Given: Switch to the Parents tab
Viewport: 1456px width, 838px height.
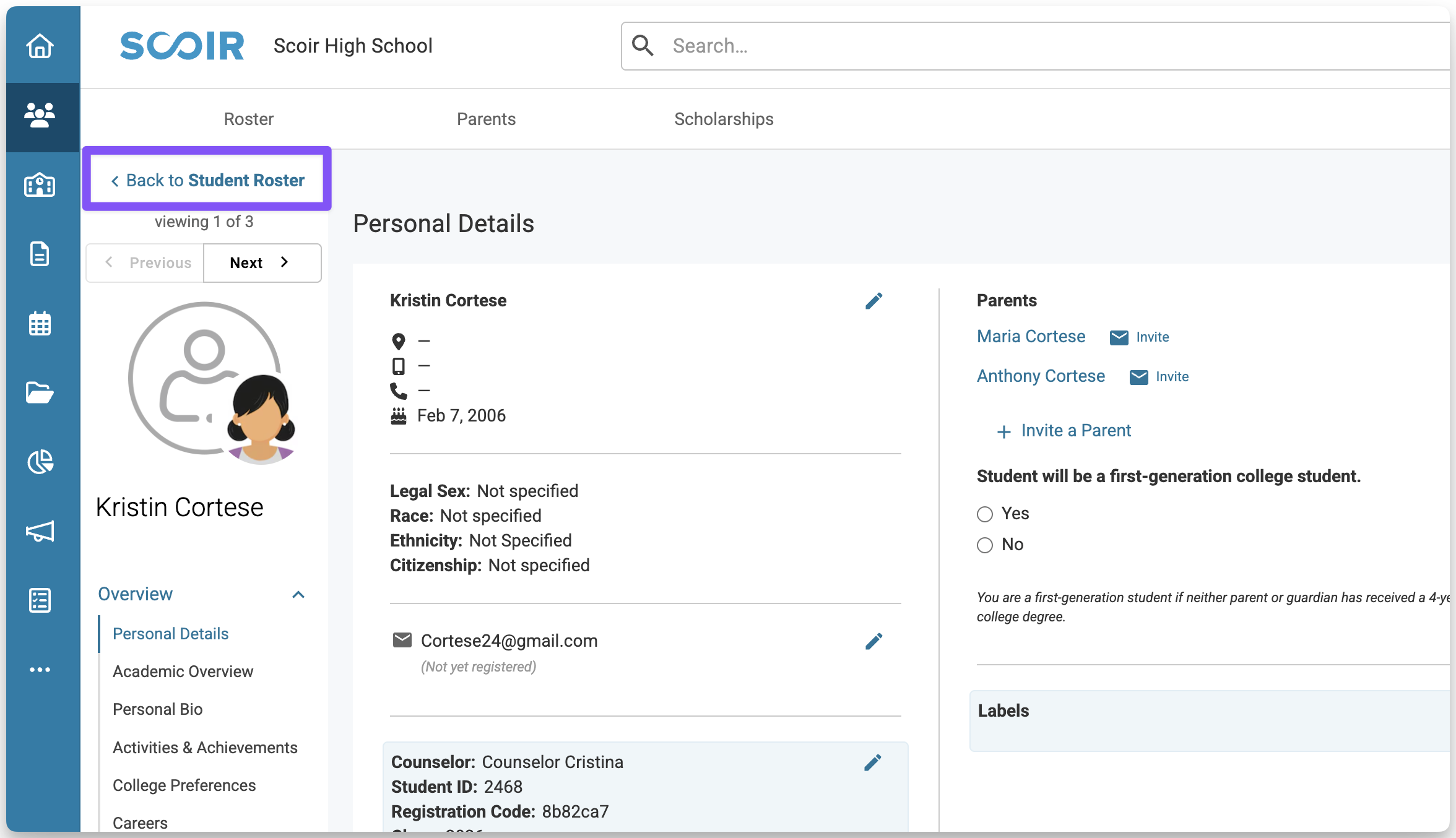Looking at the screenshot, I should click(486, 119).
